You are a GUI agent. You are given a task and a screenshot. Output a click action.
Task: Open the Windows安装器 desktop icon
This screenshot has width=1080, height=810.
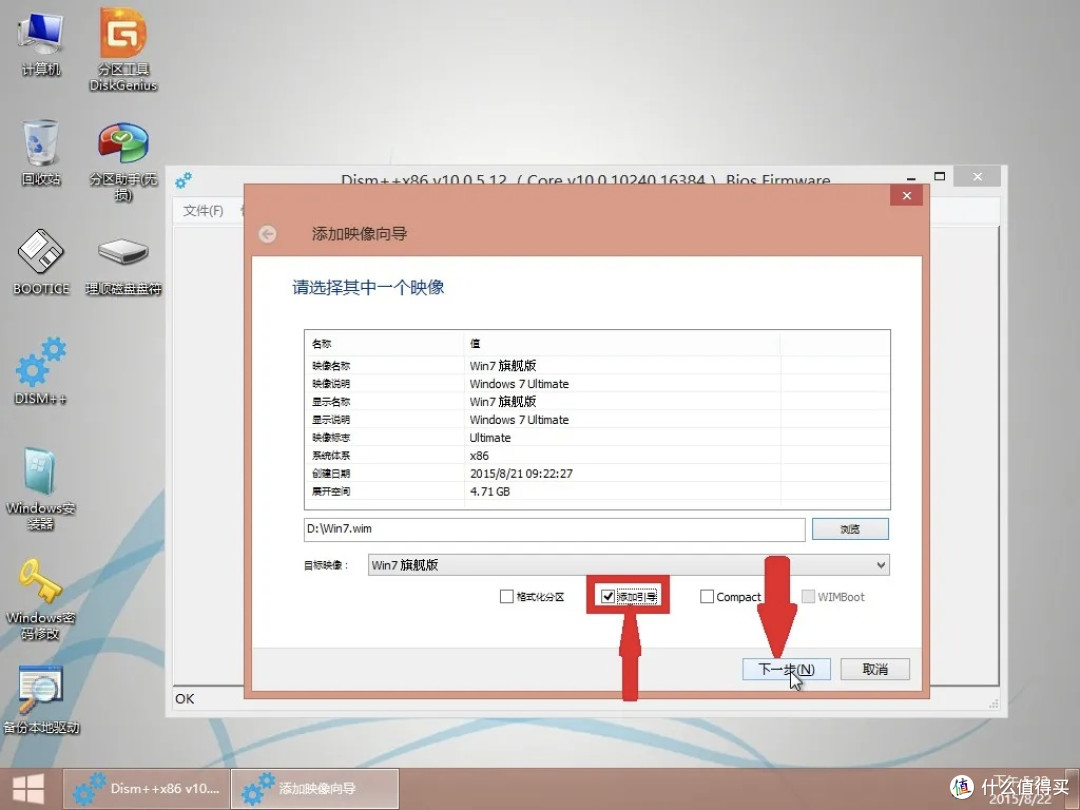pos(41,488)
